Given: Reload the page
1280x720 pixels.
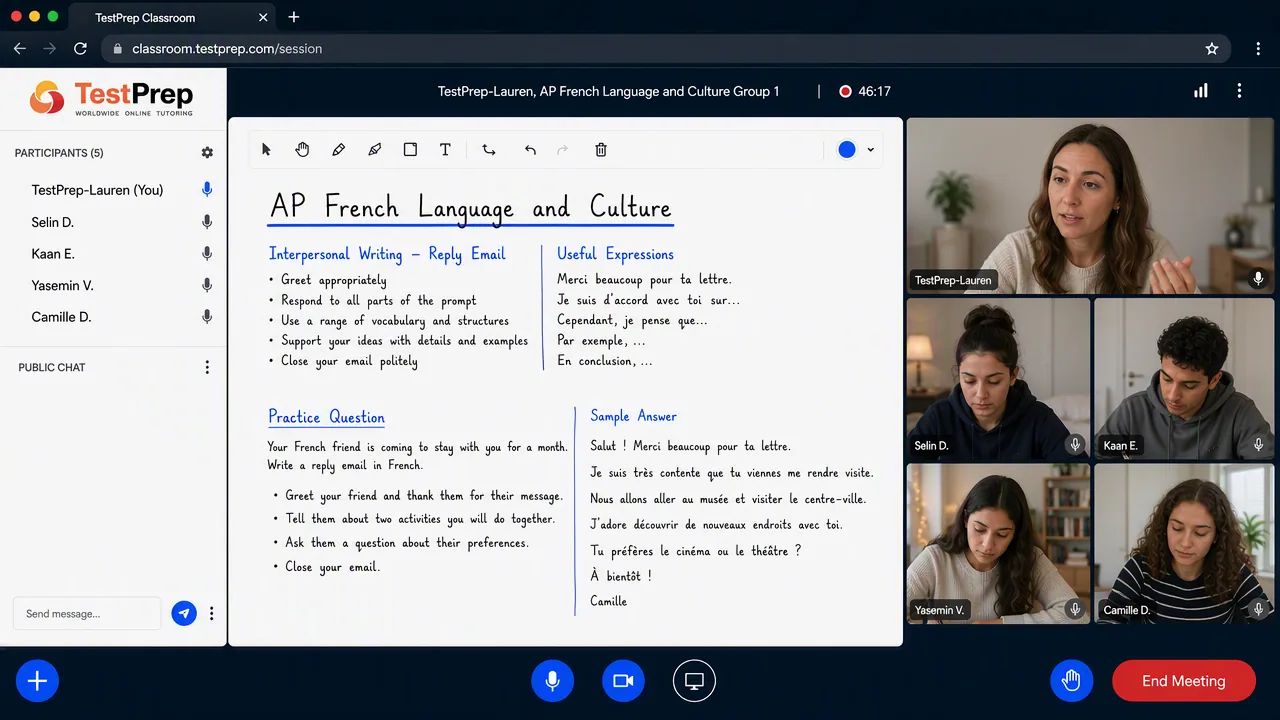Looking at the screenshot, I should 80,48.
